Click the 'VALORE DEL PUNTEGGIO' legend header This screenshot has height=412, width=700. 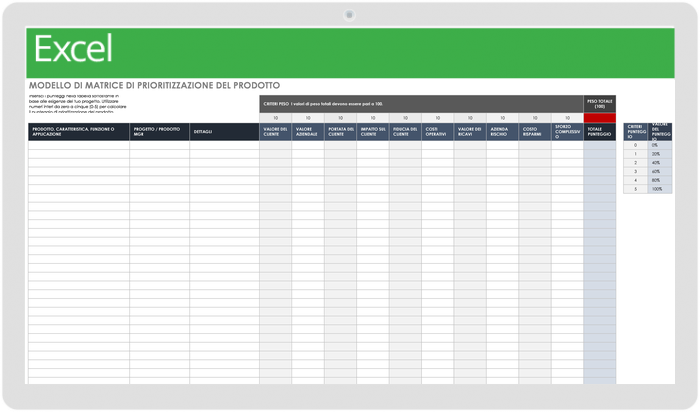(660, 132)
